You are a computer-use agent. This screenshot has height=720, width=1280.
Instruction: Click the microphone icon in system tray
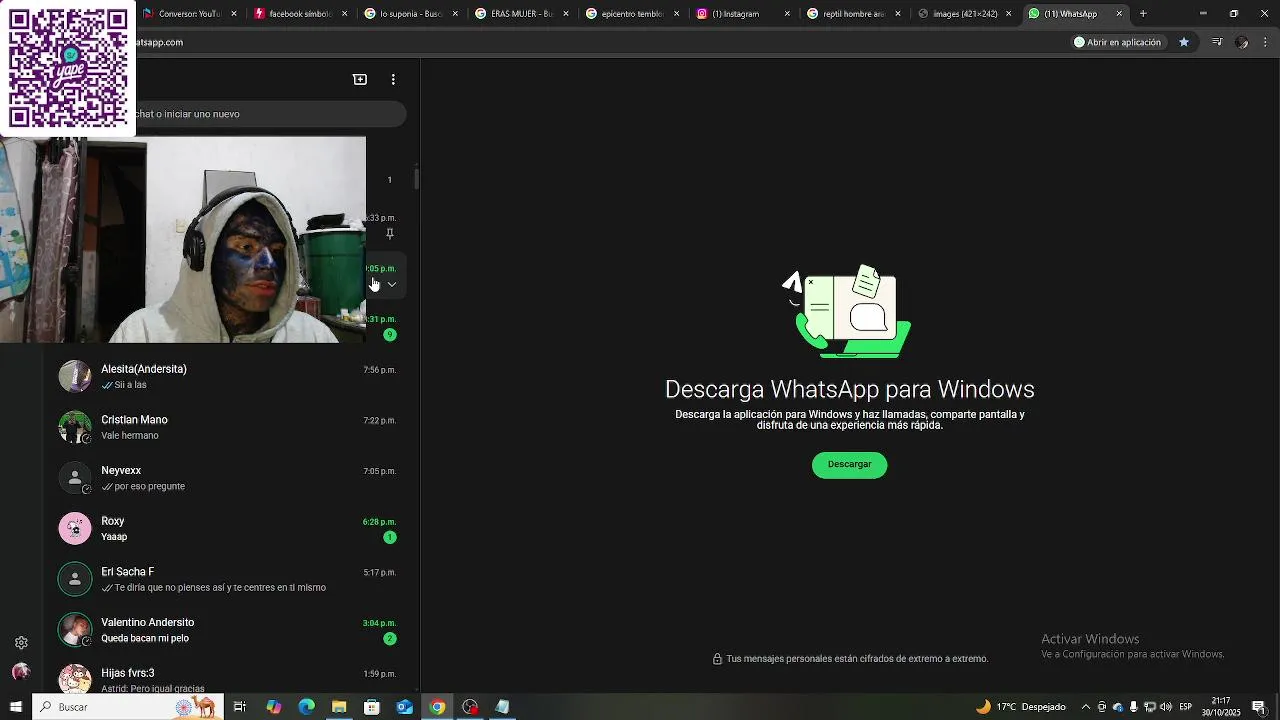click(1133, 707)
